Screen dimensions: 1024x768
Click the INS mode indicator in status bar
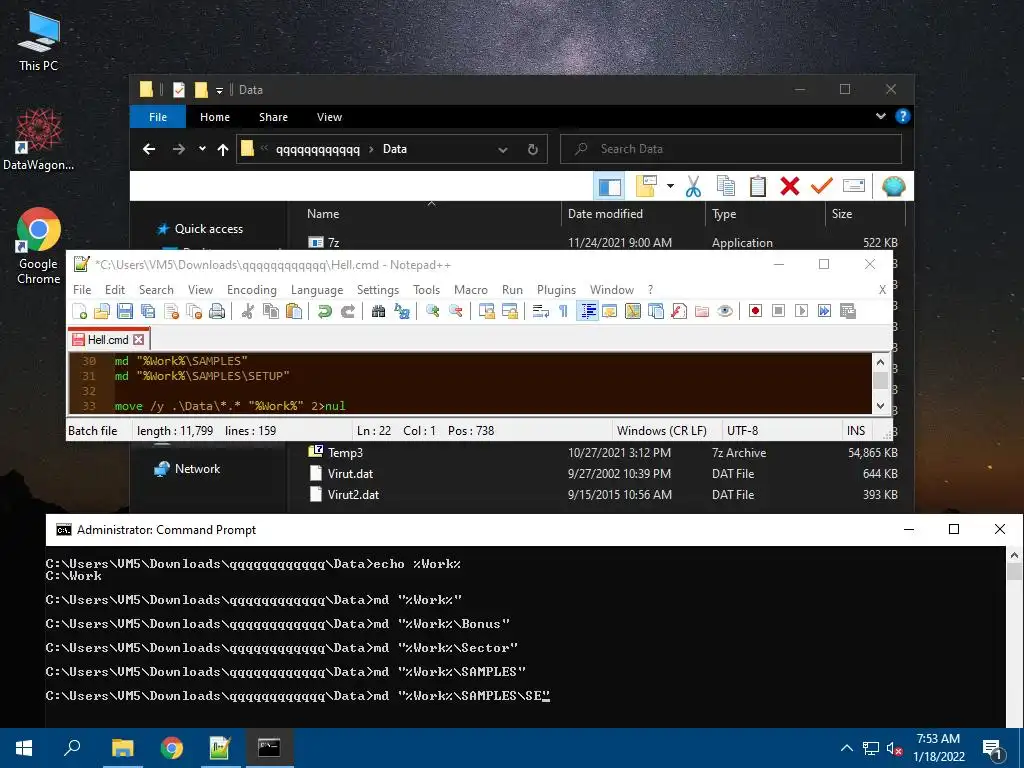(x=856, y=431)
